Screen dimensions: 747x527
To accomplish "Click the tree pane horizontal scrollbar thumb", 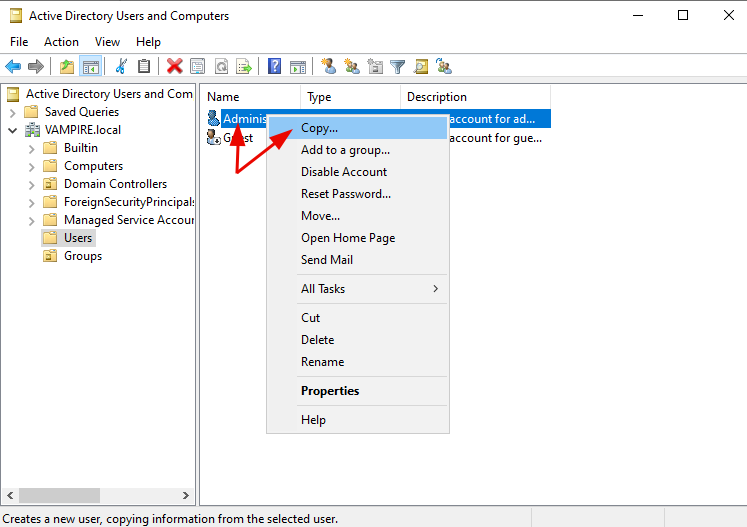I will click(60, 496).
